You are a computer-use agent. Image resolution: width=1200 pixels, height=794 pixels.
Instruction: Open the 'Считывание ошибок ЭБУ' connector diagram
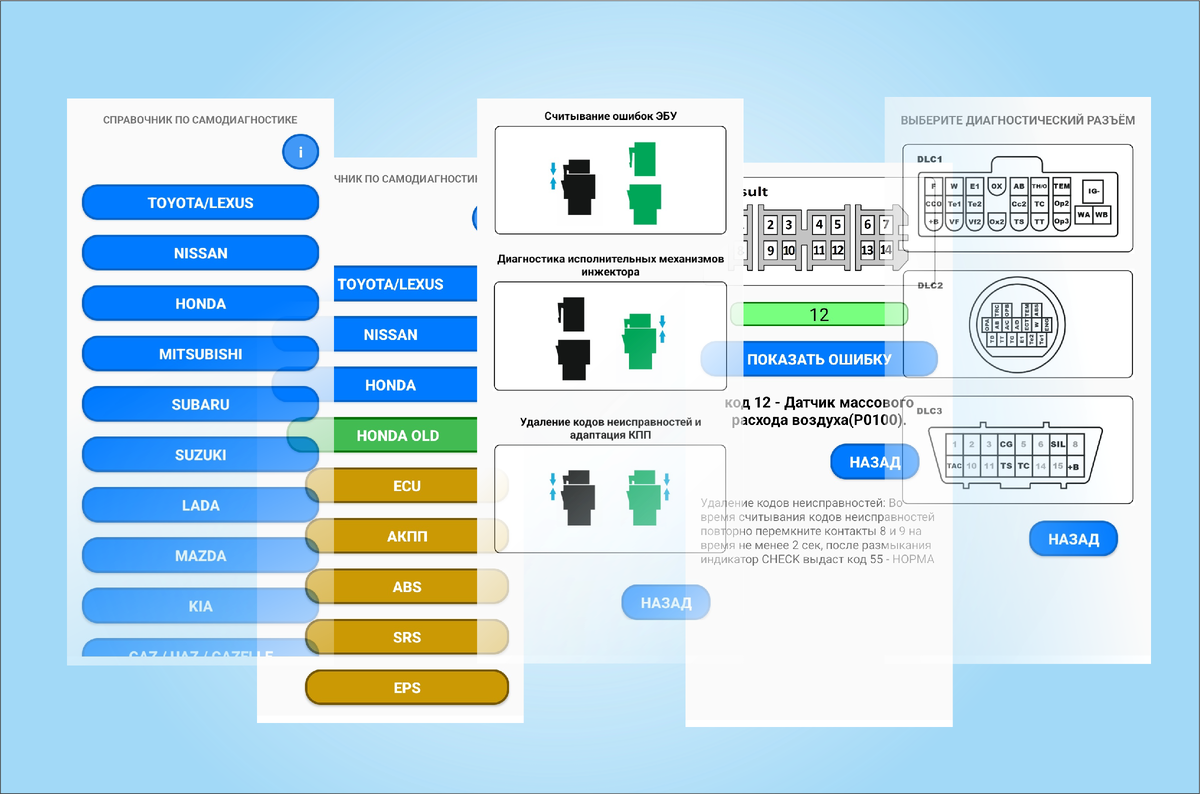pos(610,181)
